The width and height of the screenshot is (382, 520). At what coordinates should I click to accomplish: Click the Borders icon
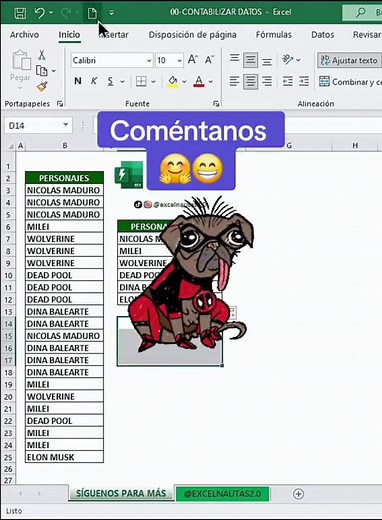pos(141,81)
